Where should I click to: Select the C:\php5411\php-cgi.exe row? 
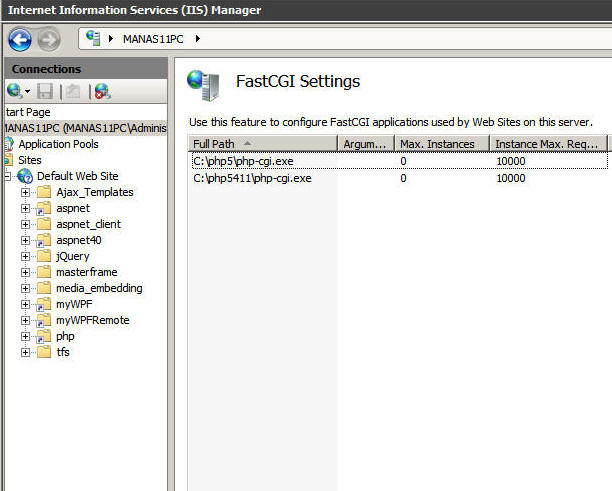pos(400,178)
